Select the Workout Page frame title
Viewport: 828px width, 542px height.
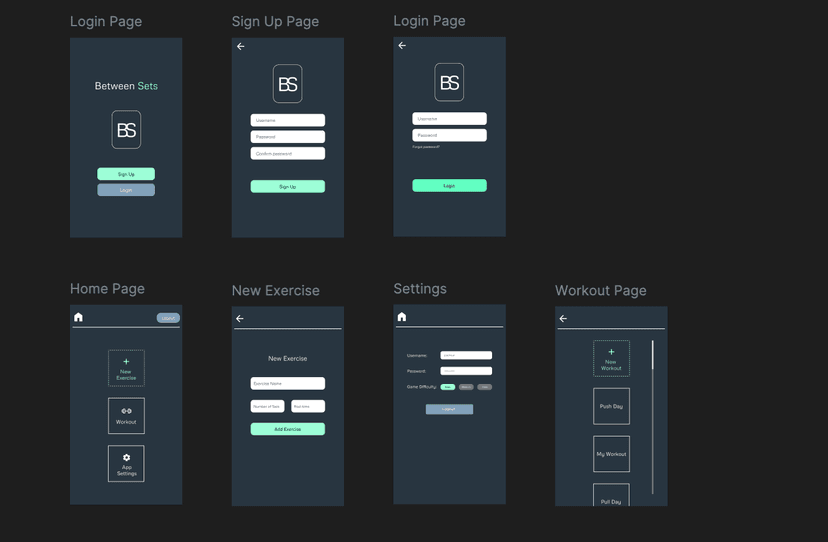[x=600, y=291]
